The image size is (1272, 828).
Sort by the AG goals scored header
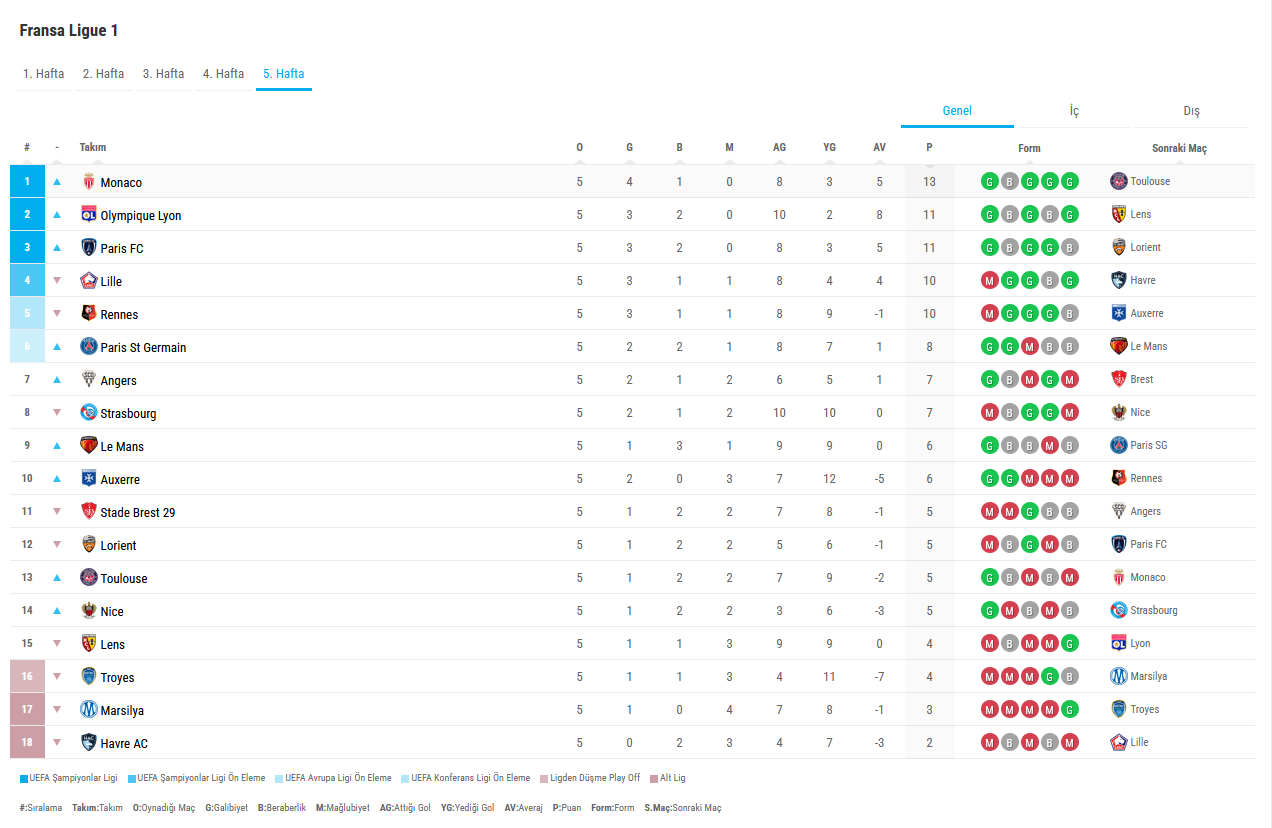click(779, 148)
